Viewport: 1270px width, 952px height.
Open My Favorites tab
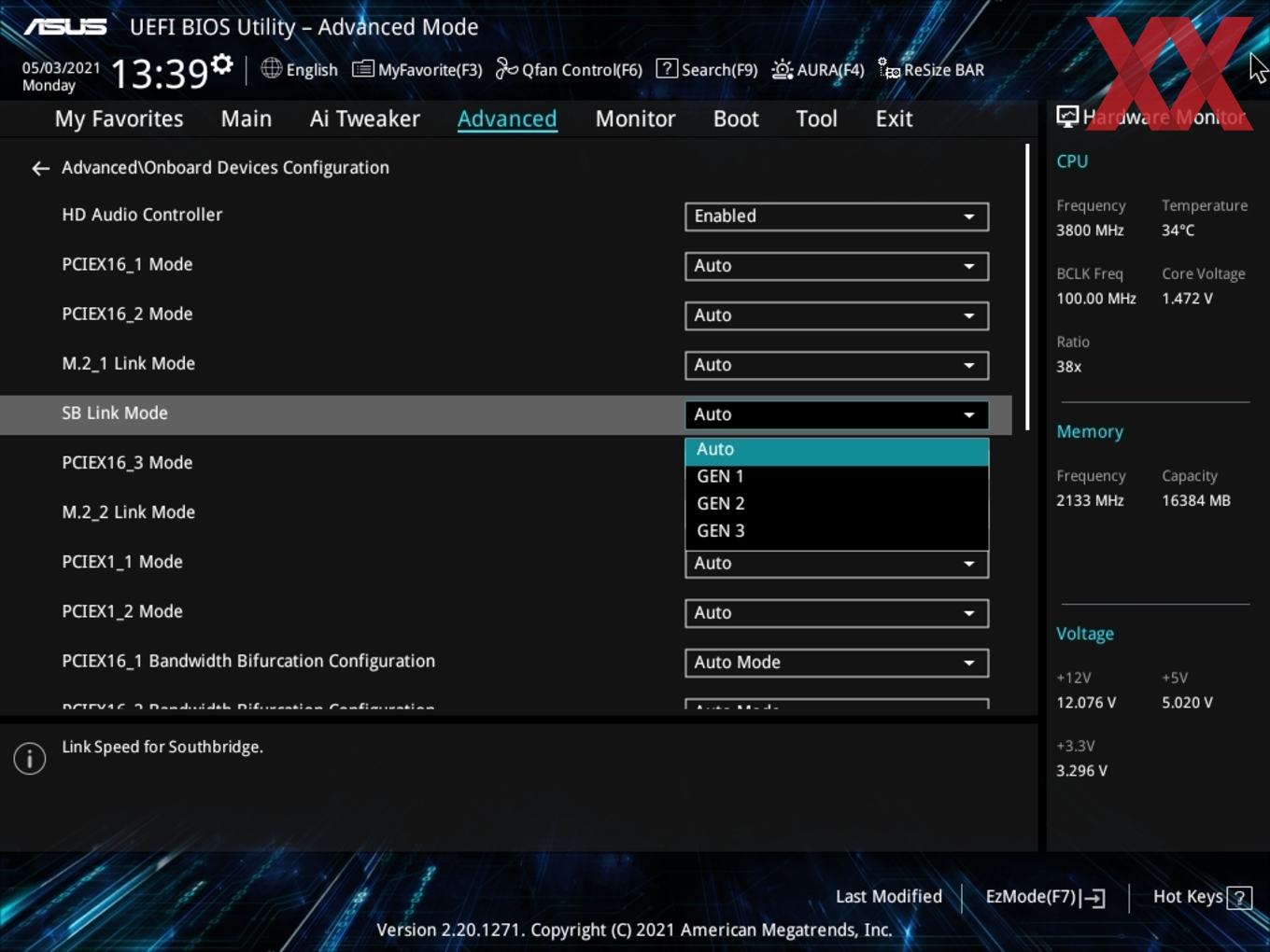point(119,119)
